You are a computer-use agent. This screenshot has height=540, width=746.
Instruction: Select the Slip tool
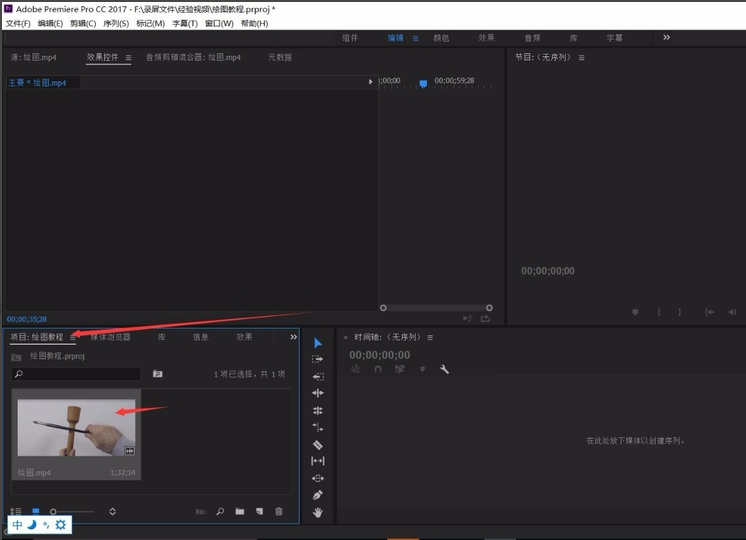pyautogui.click(x=318, y=461)
